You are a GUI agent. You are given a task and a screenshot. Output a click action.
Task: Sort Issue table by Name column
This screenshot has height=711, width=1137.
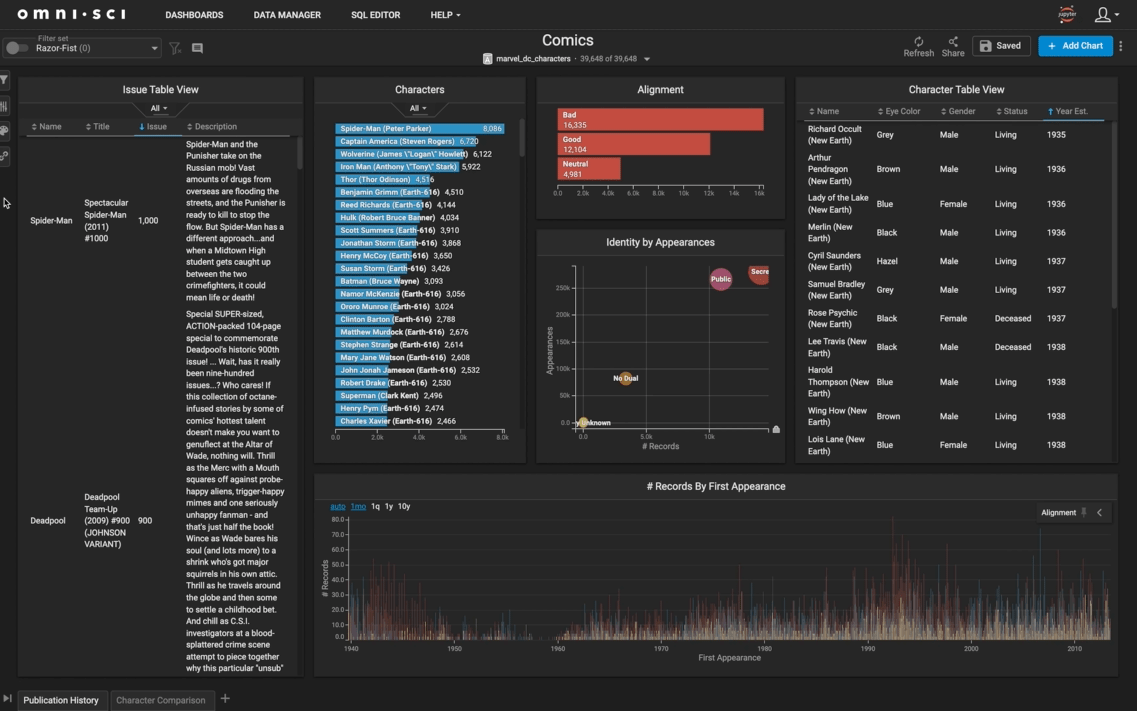(x=46, y=127)
